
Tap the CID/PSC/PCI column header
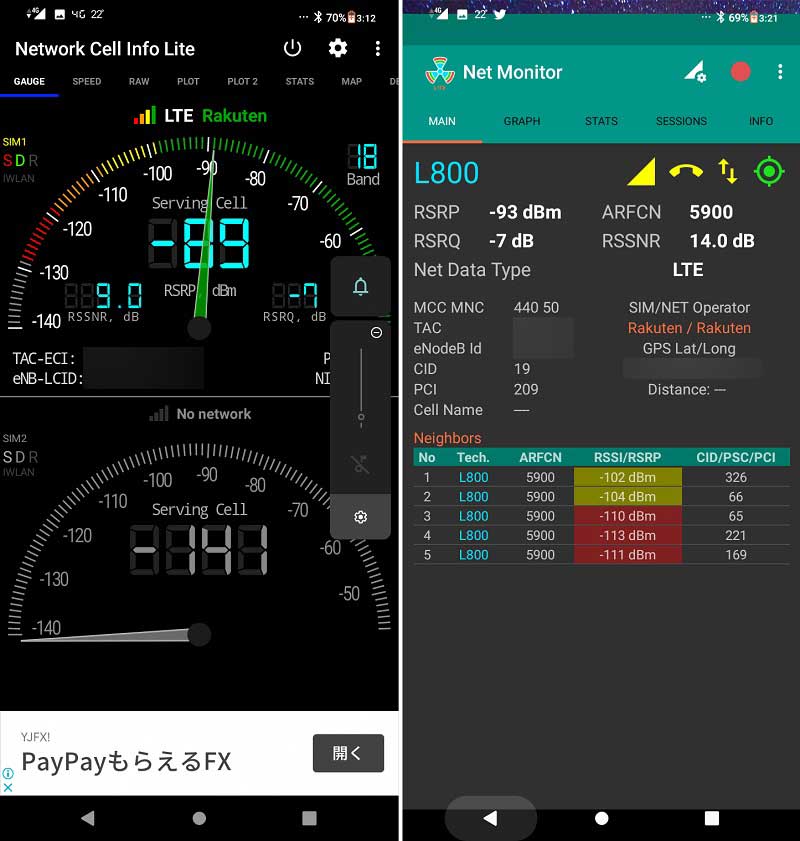(x=736, y=458)
